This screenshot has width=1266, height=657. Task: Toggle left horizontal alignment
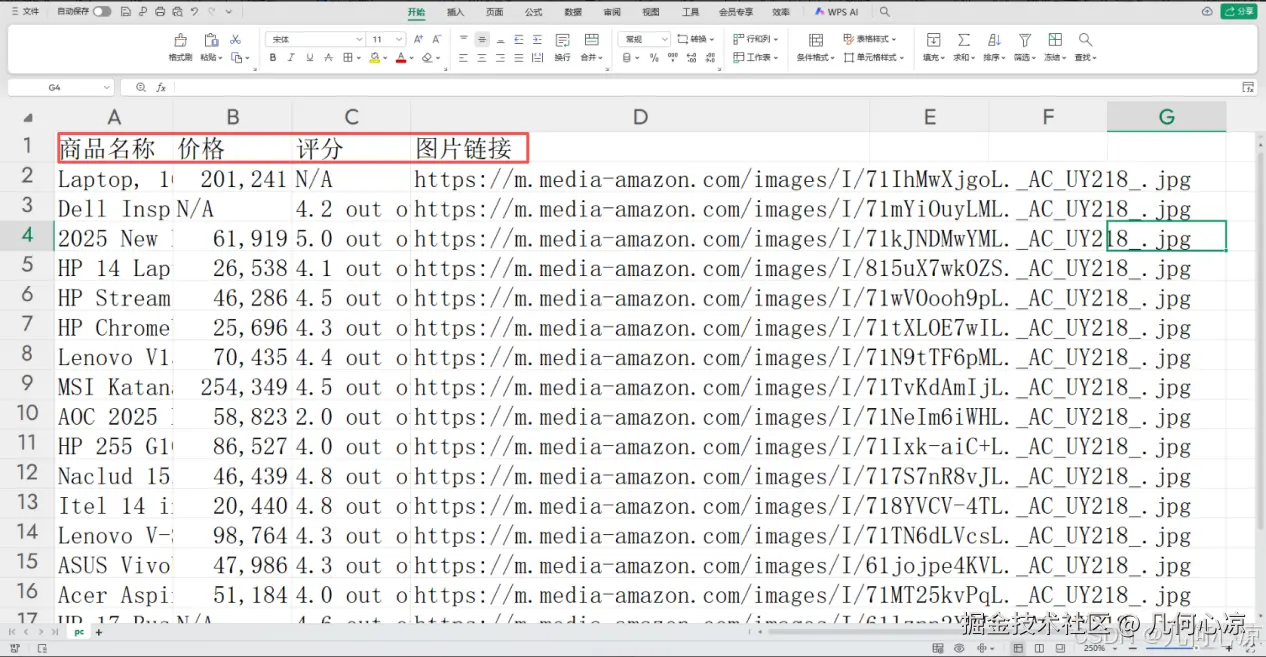(x=463, y=57)
